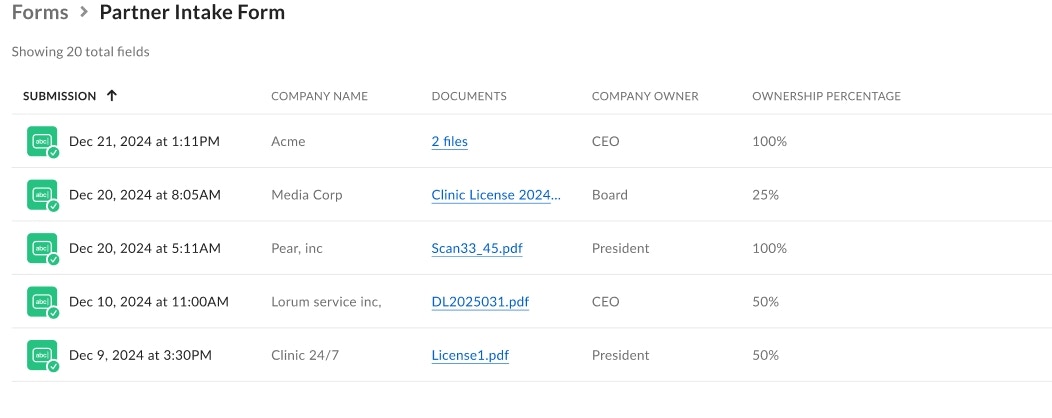The height and width of the screenshot is (418, 1052).
Task: Click the breadcrumb chevron after Forms
Action: pos(84,12)
